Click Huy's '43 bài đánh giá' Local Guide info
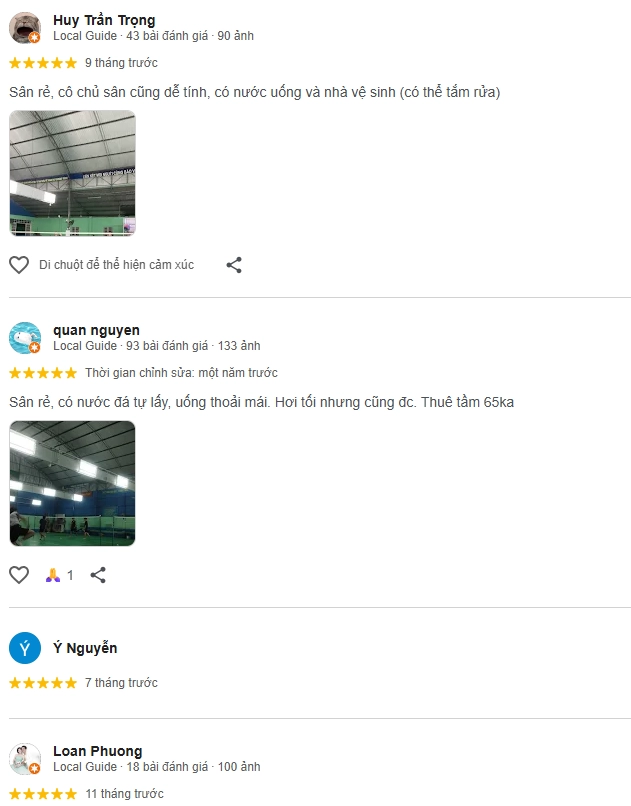The height and width of the screenshot is (806, 631). click(x=167, y=35)
